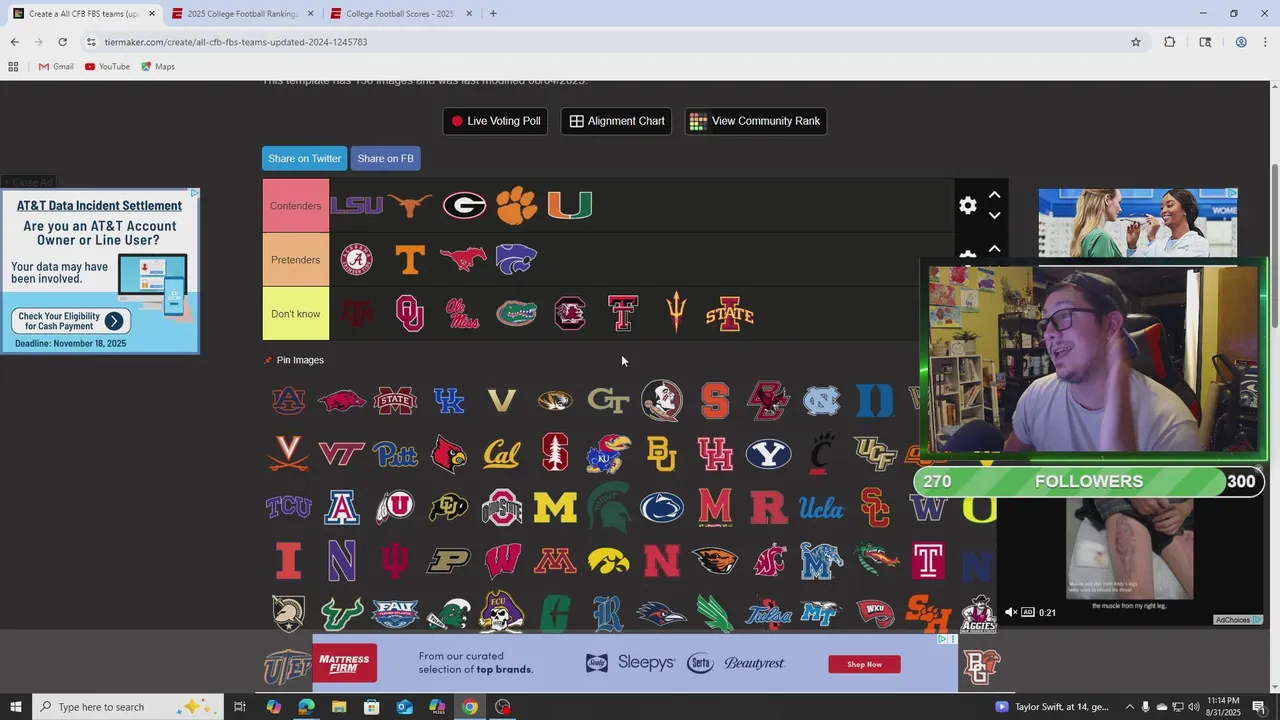The image size is (1280, 720).
Task: Open the Chrome extensions puzzle icon
Action: point(1169,42)
